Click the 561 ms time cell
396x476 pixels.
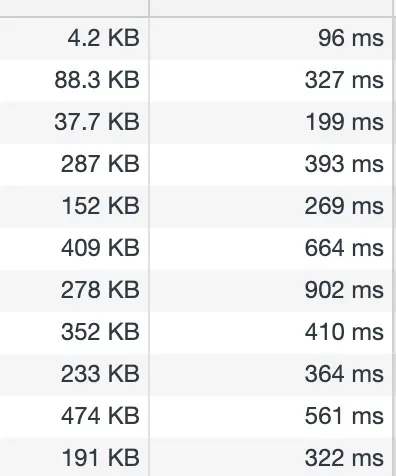coord(271,417)
